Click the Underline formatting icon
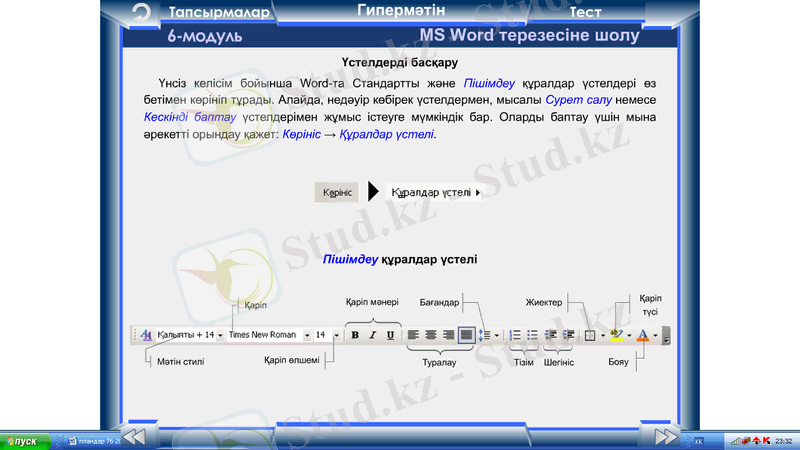The image size is (800, 450). (x=389, y=335)
